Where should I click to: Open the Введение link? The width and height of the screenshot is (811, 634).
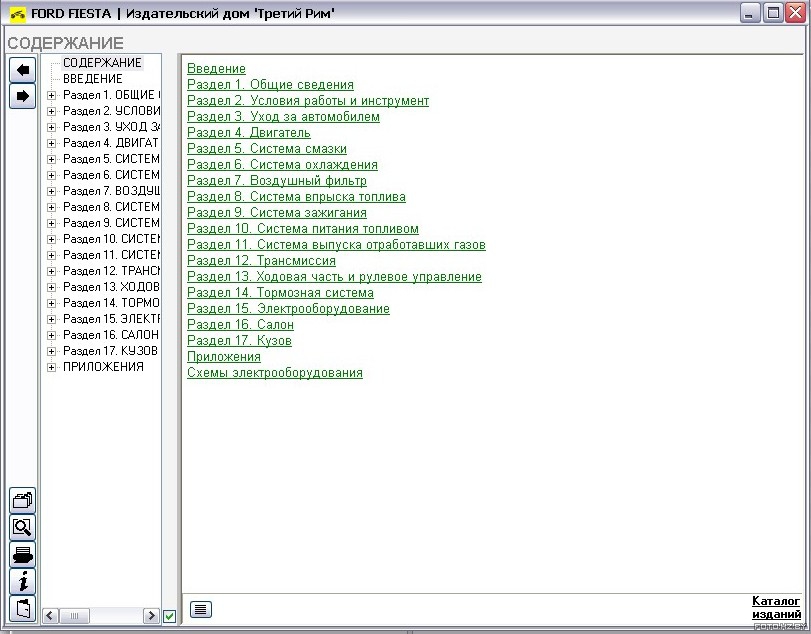[x=216, y=69]
